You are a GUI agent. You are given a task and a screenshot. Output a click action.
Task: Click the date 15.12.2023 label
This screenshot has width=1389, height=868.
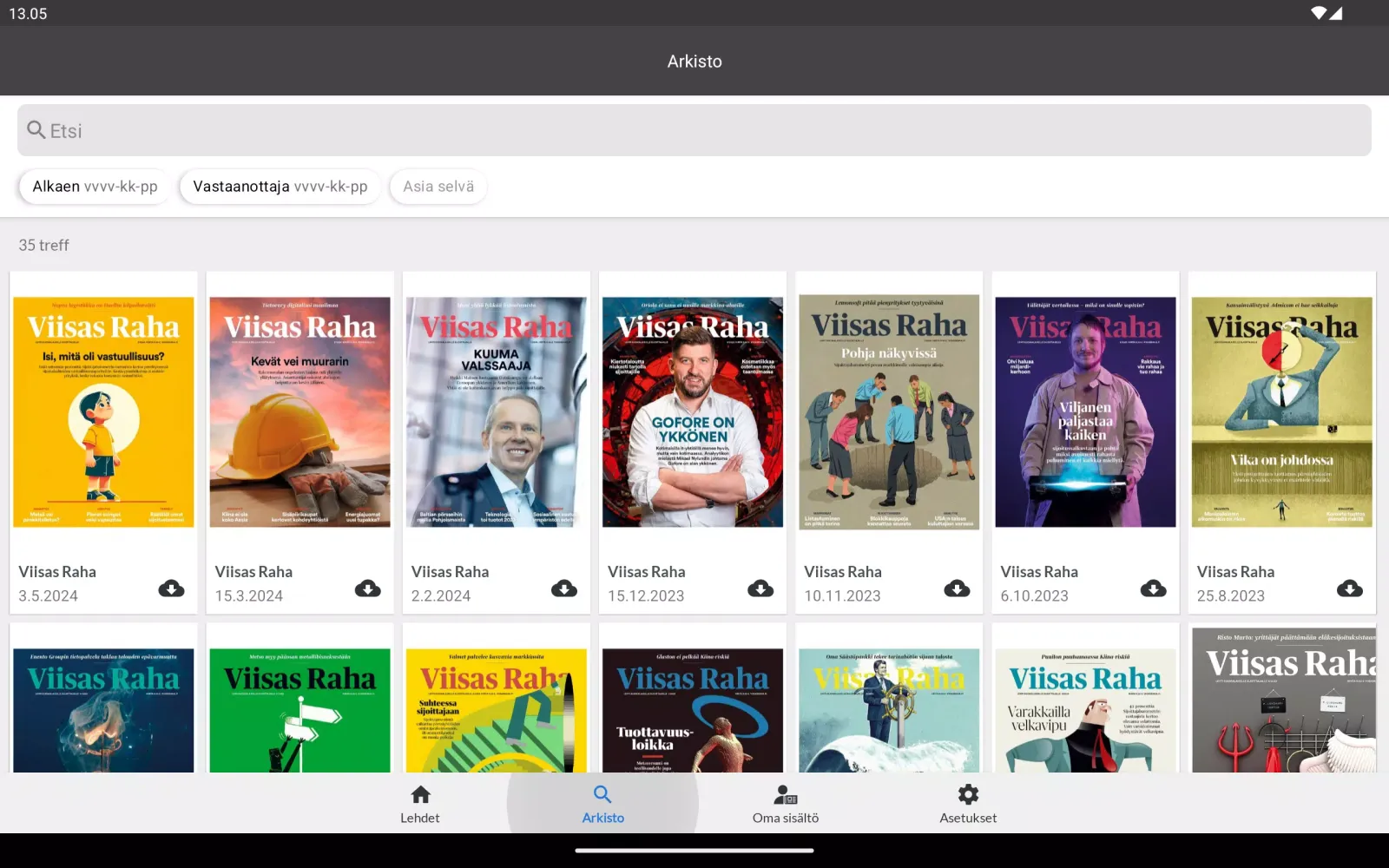[x=646, y=596]
